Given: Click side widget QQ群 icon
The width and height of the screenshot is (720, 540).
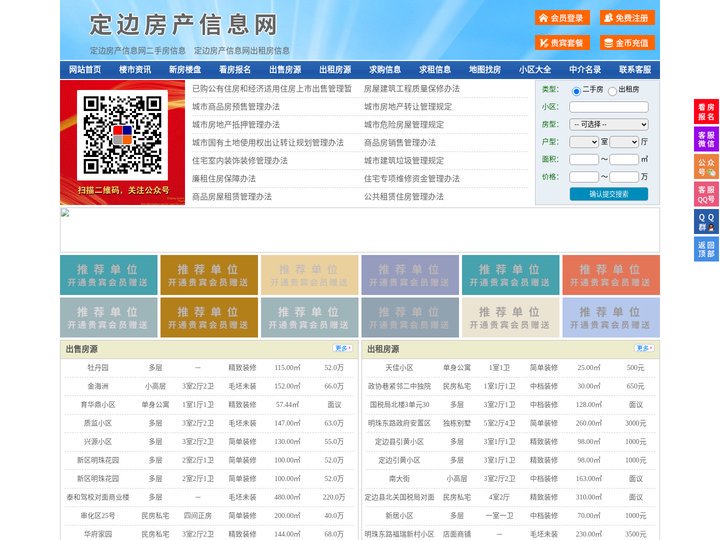Looking at the screenshot, I should click(x=706, y=222).
